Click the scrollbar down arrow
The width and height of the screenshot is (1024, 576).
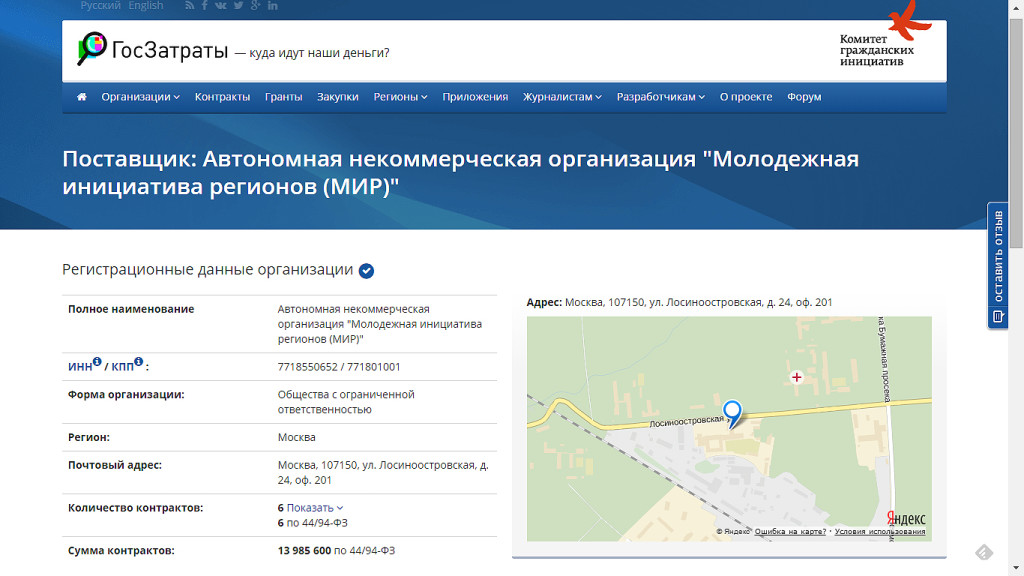(x=1016, y=569)
